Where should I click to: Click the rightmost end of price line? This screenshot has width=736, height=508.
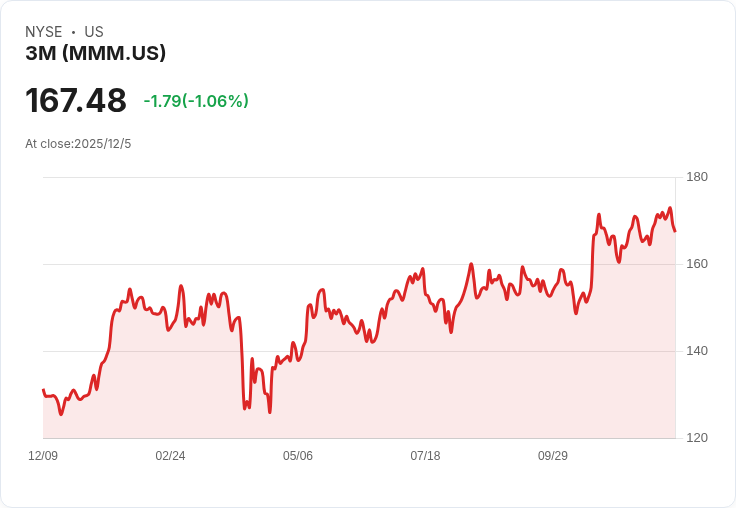pyautogui.click(x=675, y=231)
